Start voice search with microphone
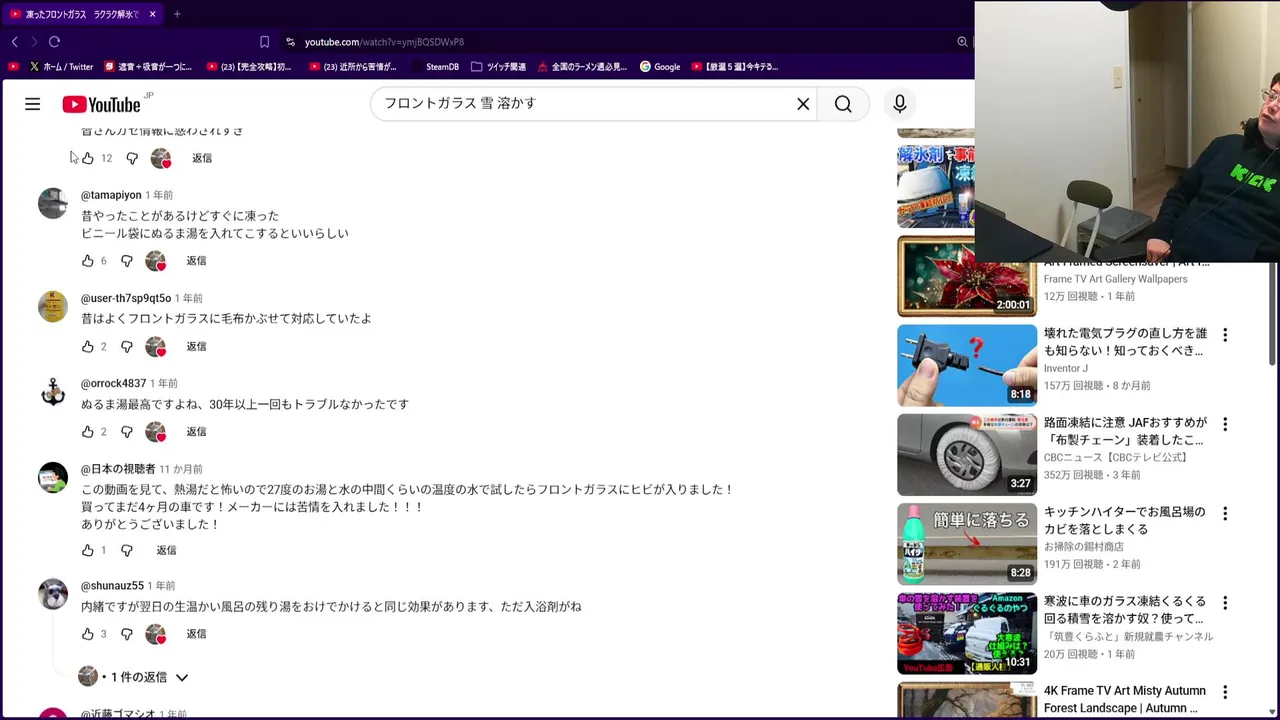The height and width of the screenshot is (720, 1280). 899,104
